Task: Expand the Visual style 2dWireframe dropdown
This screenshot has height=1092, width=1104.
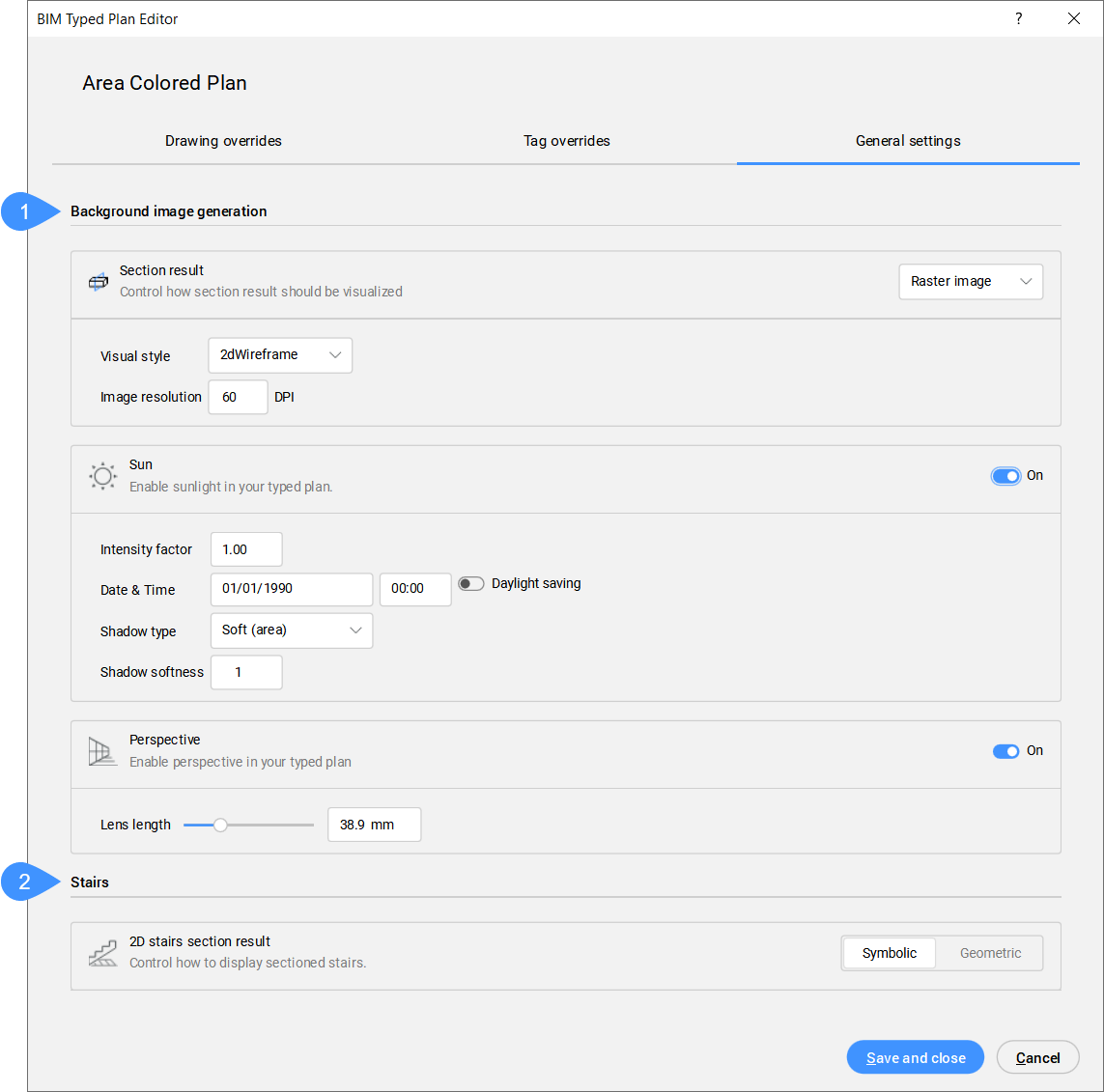Action: tap(280, 355)
